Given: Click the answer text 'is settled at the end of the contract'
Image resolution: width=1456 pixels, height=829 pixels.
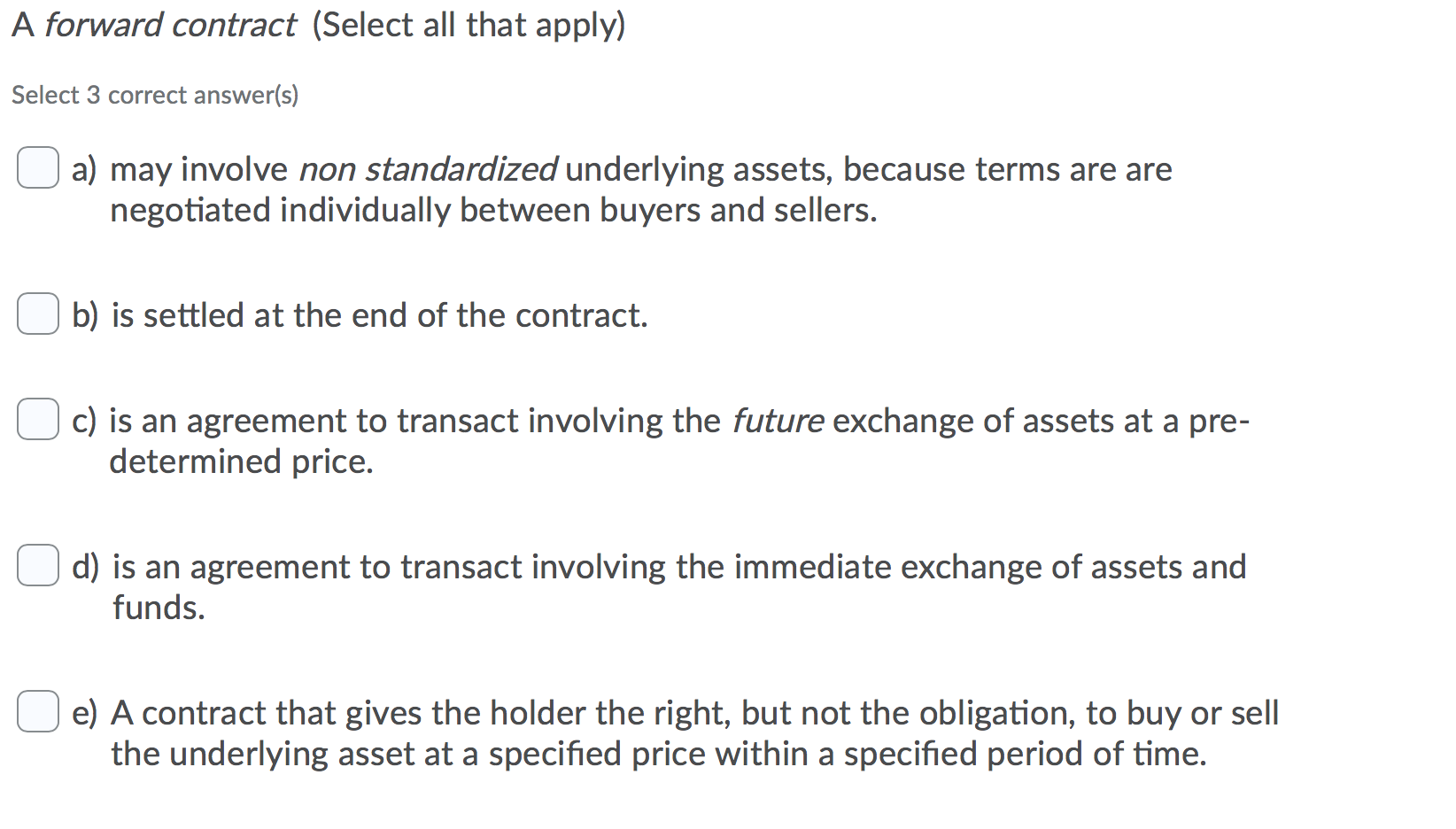Looking at the screenshot, I should click(x=379, y=315).
